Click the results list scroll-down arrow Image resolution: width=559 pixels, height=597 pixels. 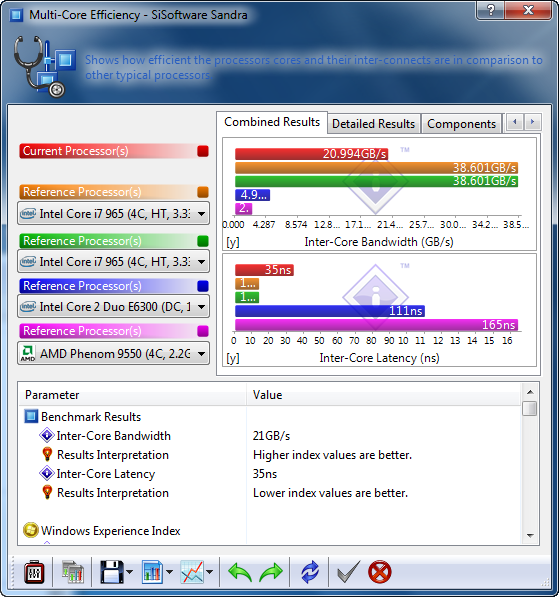click(530, 536)
